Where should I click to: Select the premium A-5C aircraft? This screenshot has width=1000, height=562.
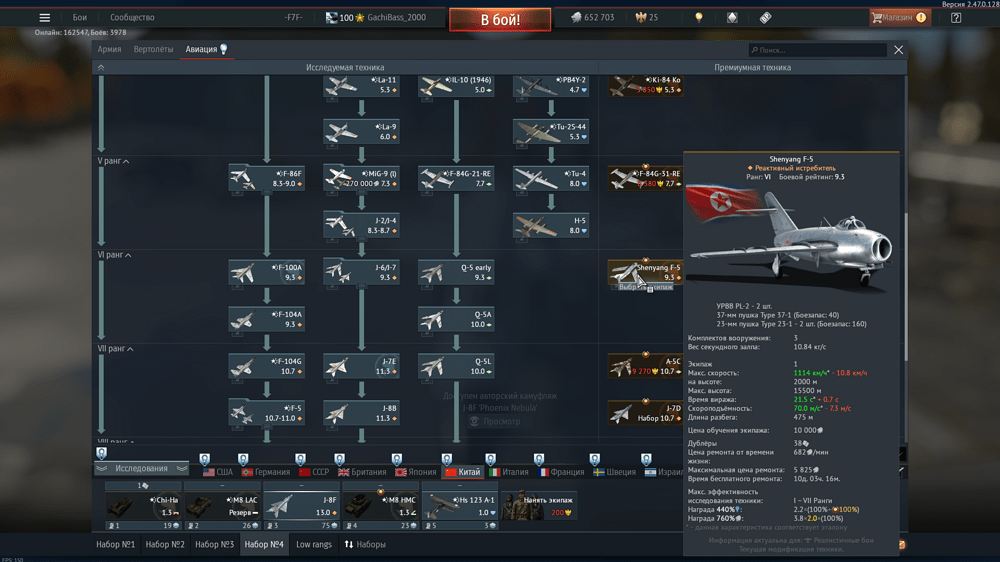(x=645, y=366)
